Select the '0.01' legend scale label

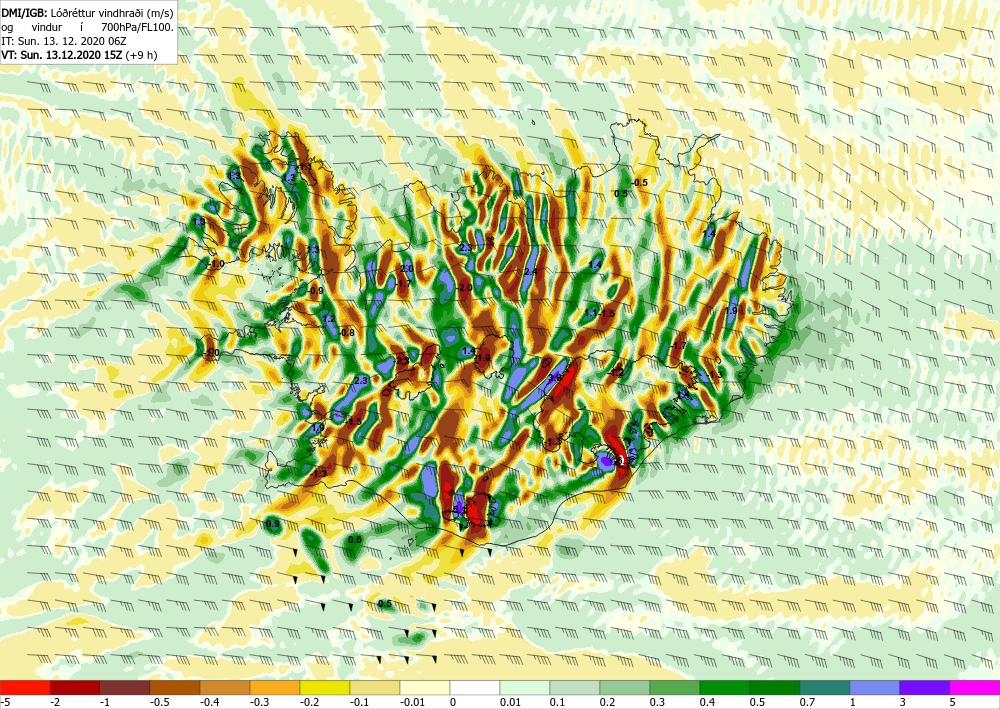click(510, 702)
